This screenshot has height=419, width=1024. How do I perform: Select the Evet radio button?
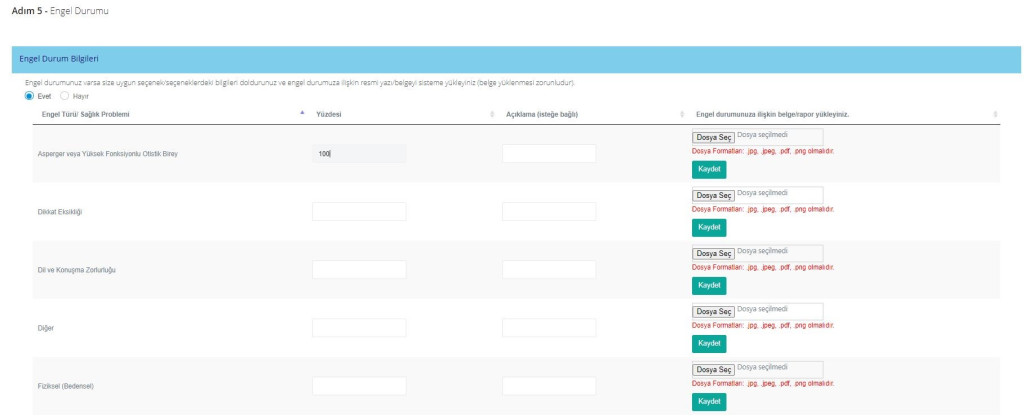tap(29, 96)
